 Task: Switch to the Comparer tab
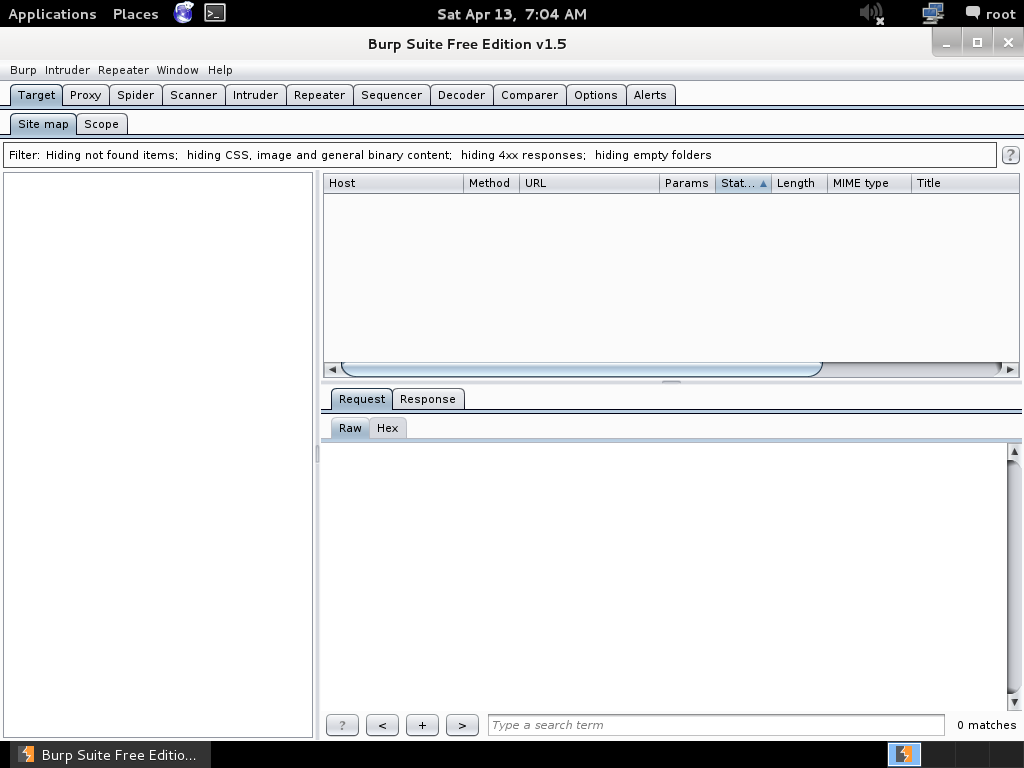click(530, 95)
